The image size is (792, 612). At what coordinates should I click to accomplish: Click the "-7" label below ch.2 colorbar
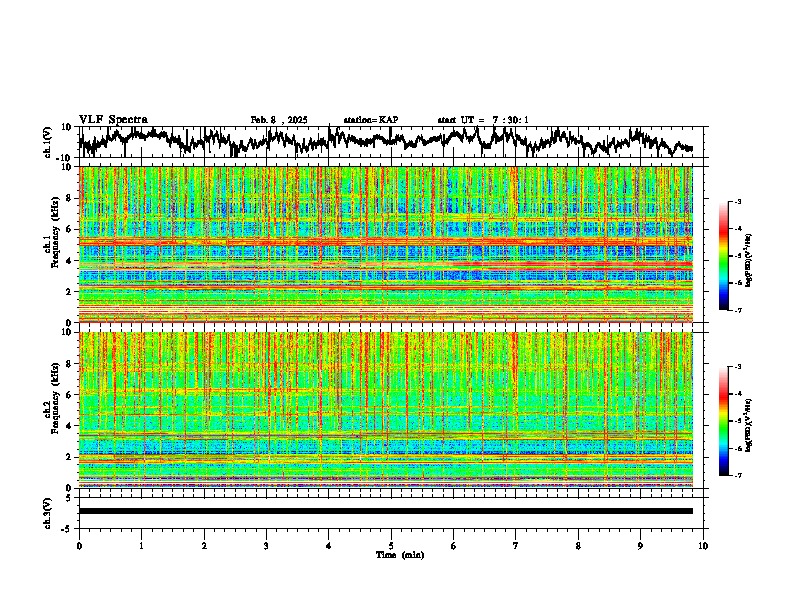click(737, 476)
